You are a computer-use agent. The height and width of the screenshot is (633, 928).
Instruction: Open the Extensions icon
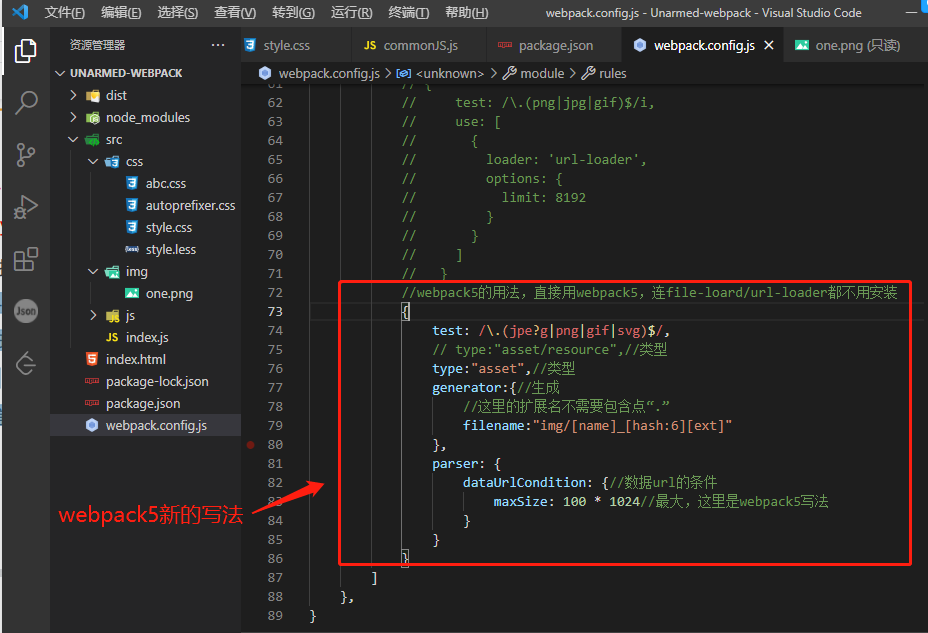point(25,259)
